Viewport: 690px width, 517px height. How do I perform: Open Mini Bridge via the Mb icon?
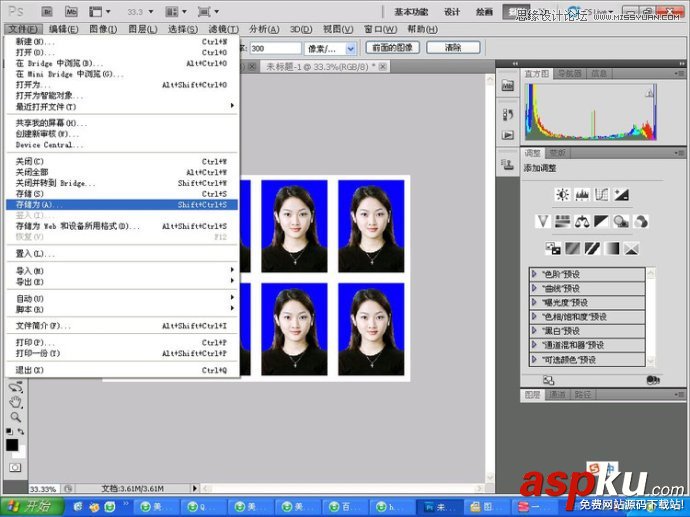point(71,11)
